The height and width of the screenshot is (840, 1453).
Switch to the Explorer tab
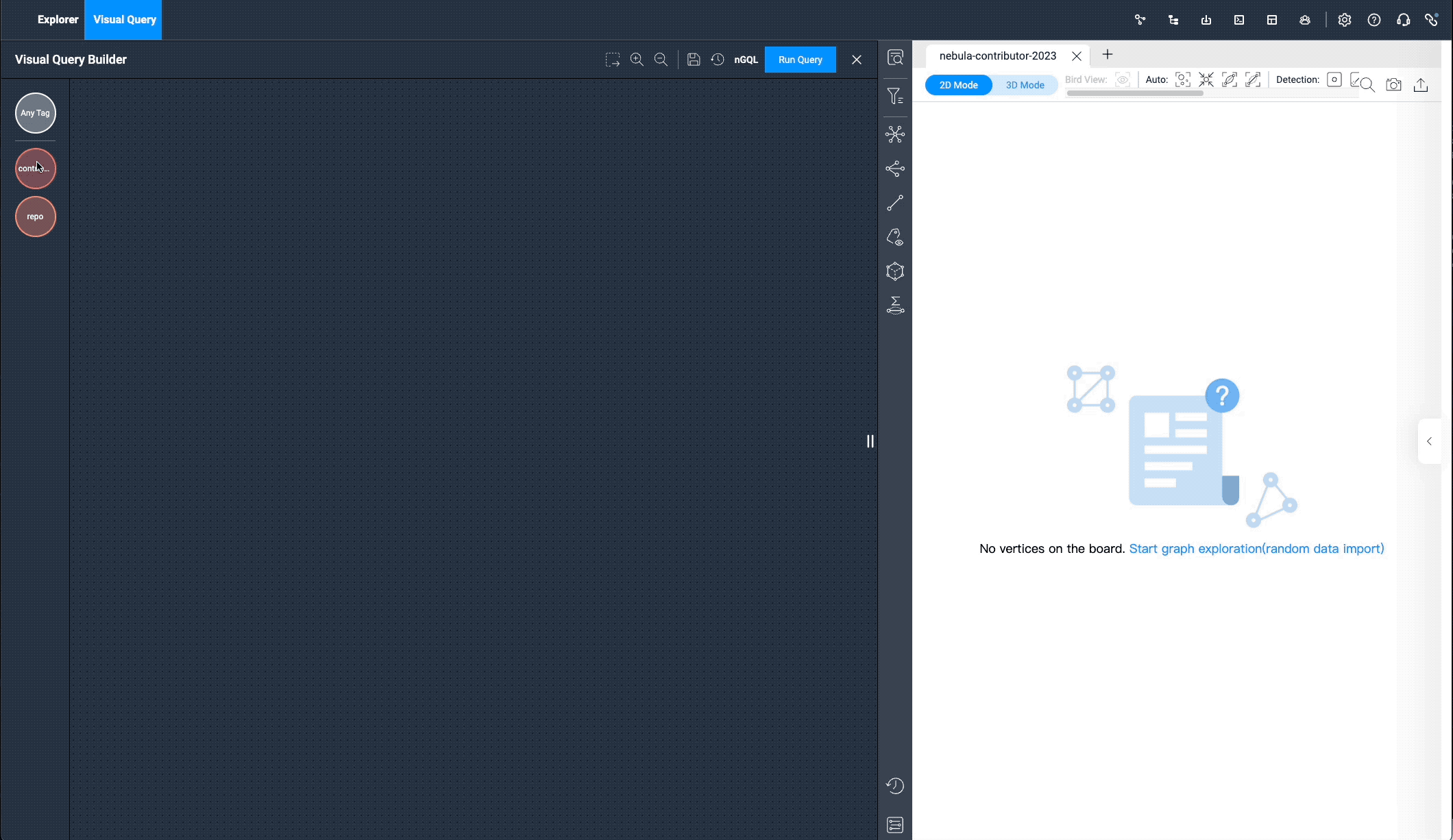coord(58,19)
